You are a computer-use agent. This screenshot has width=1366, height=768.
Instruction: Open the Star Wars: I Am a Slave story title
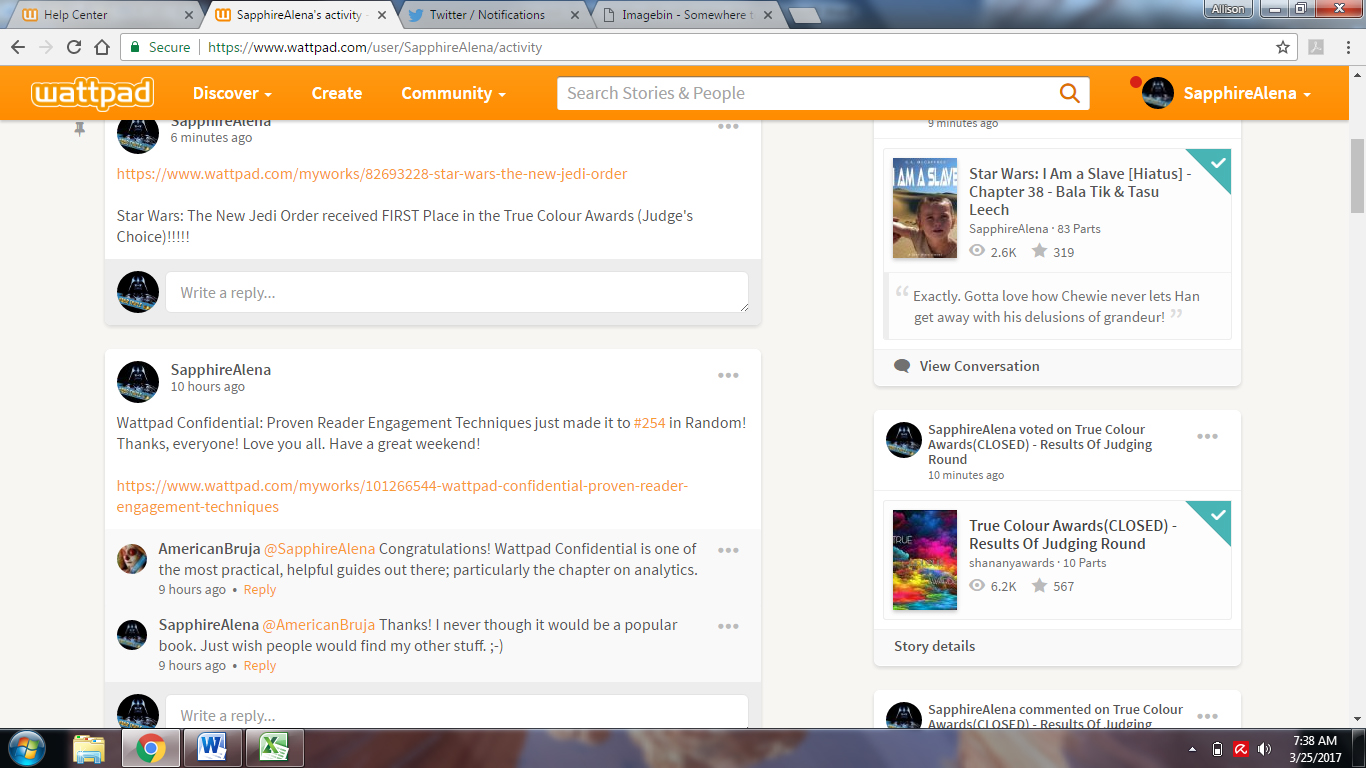pos(1080,192)
